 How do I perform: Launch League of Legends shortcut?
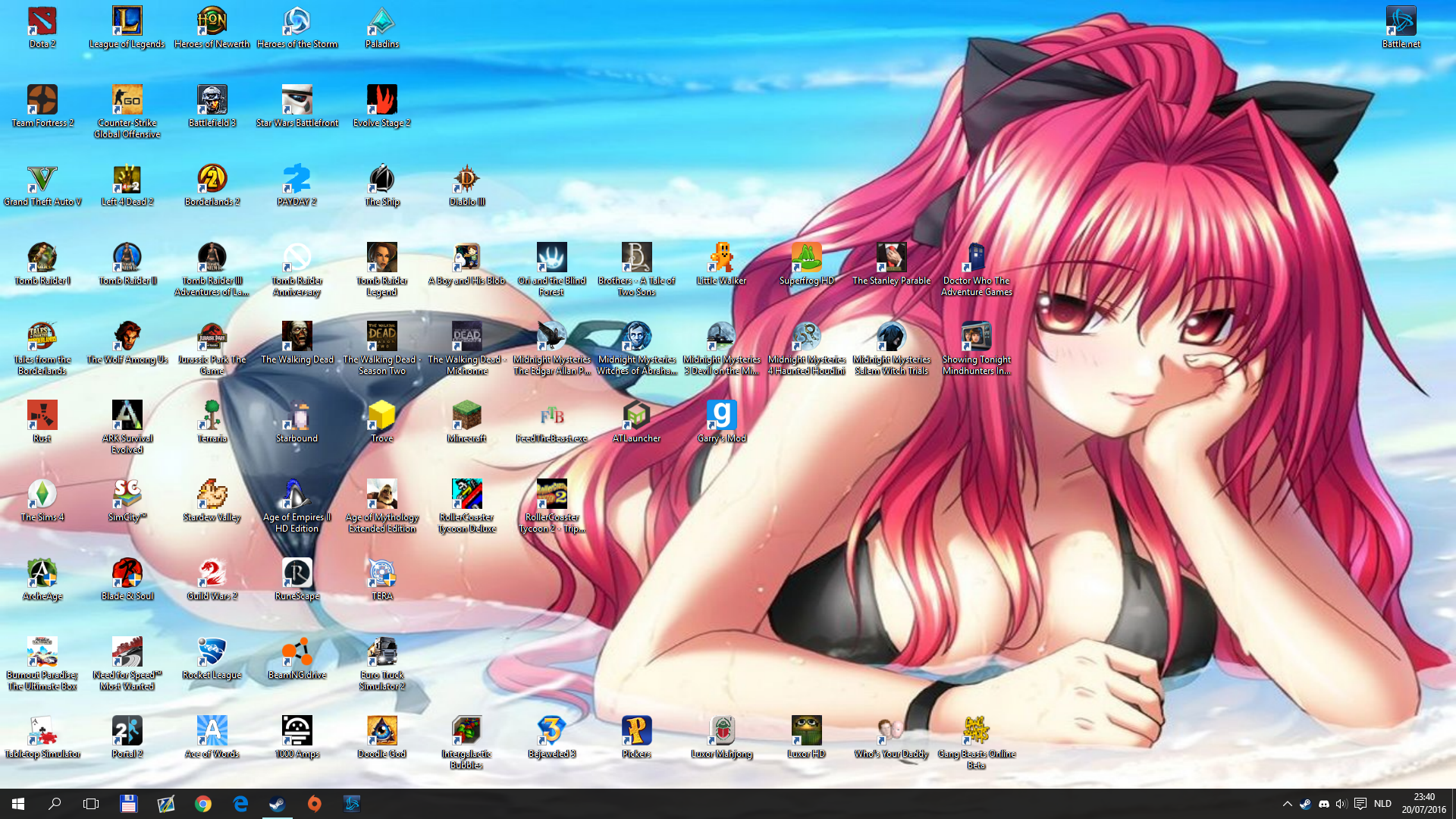tap(127, 27)
